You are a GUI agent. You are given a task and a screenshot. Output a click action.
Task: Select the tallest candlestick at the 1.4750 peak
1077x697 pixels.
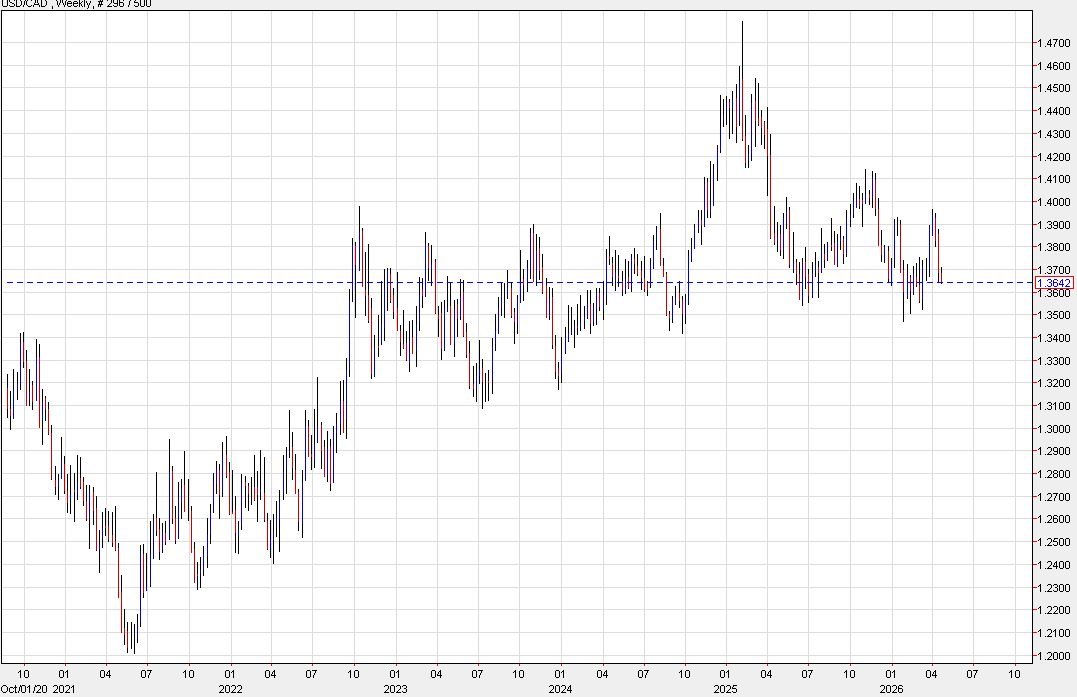pos(743,40)
